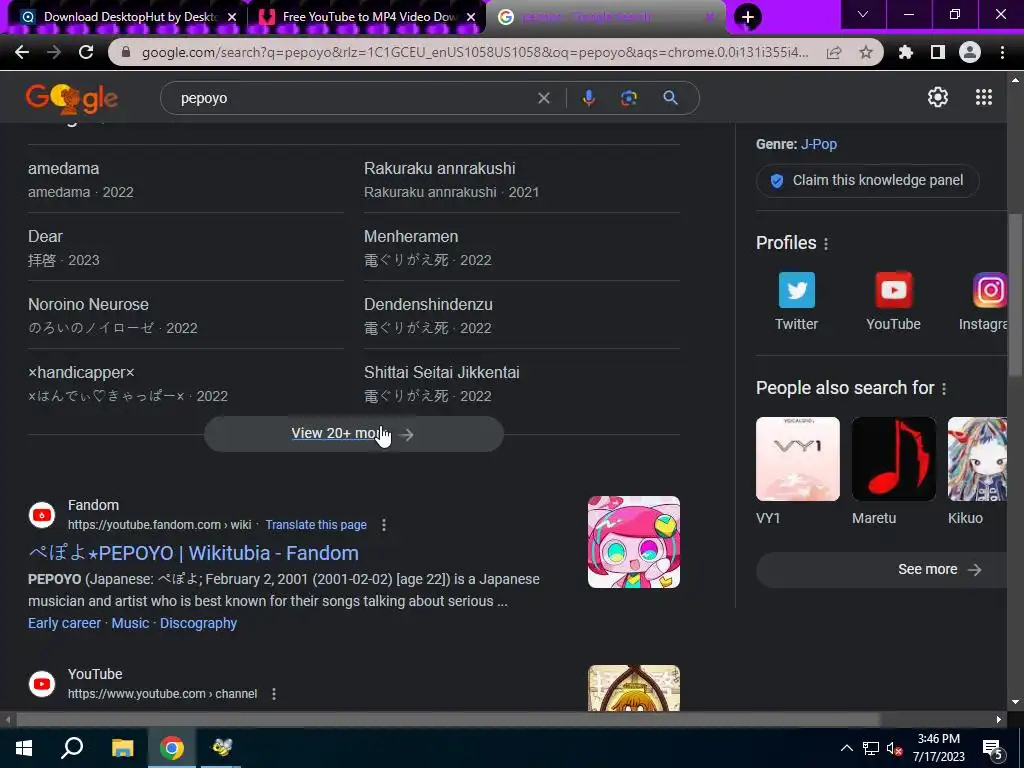Open Google quick settings gear
This screenshot has width=1024, height=768.
[x=938, y=97]
